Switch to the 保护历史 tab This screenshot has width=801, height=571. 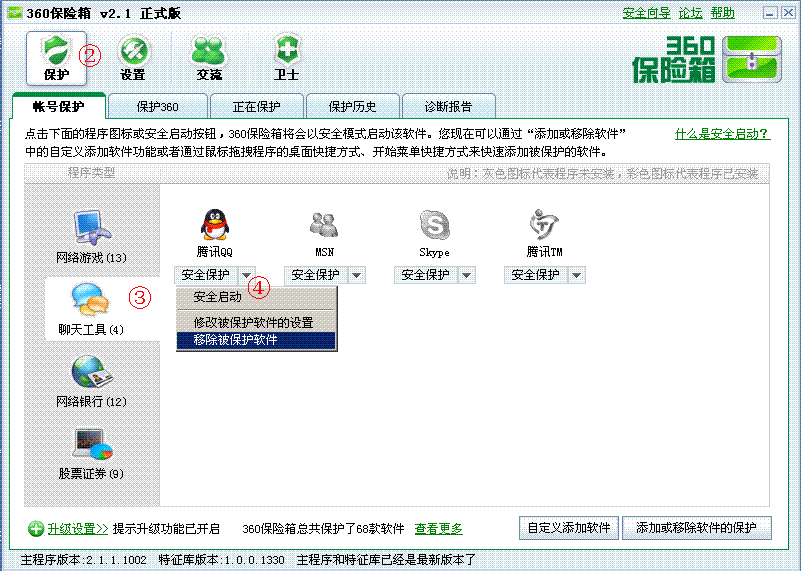pyautogui.click(x=352, y=107)
